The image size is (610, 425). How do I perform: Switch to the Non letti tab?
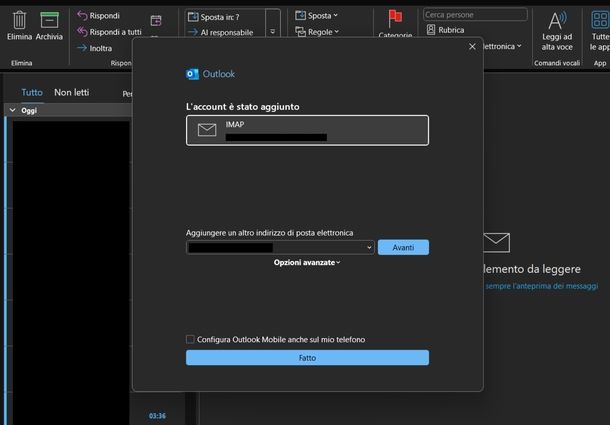[x=72, y=93]
